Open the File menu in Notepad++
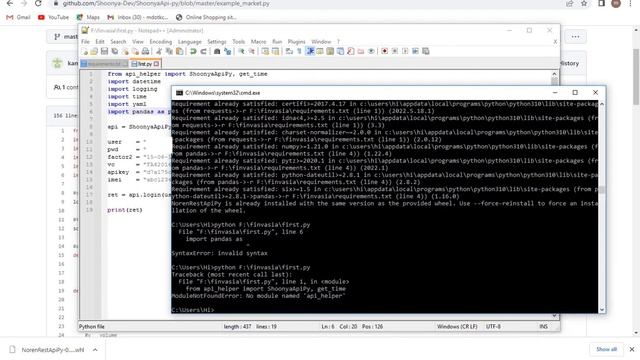The width and height of the screenshot is (640, 360). [x=85, y=42]
